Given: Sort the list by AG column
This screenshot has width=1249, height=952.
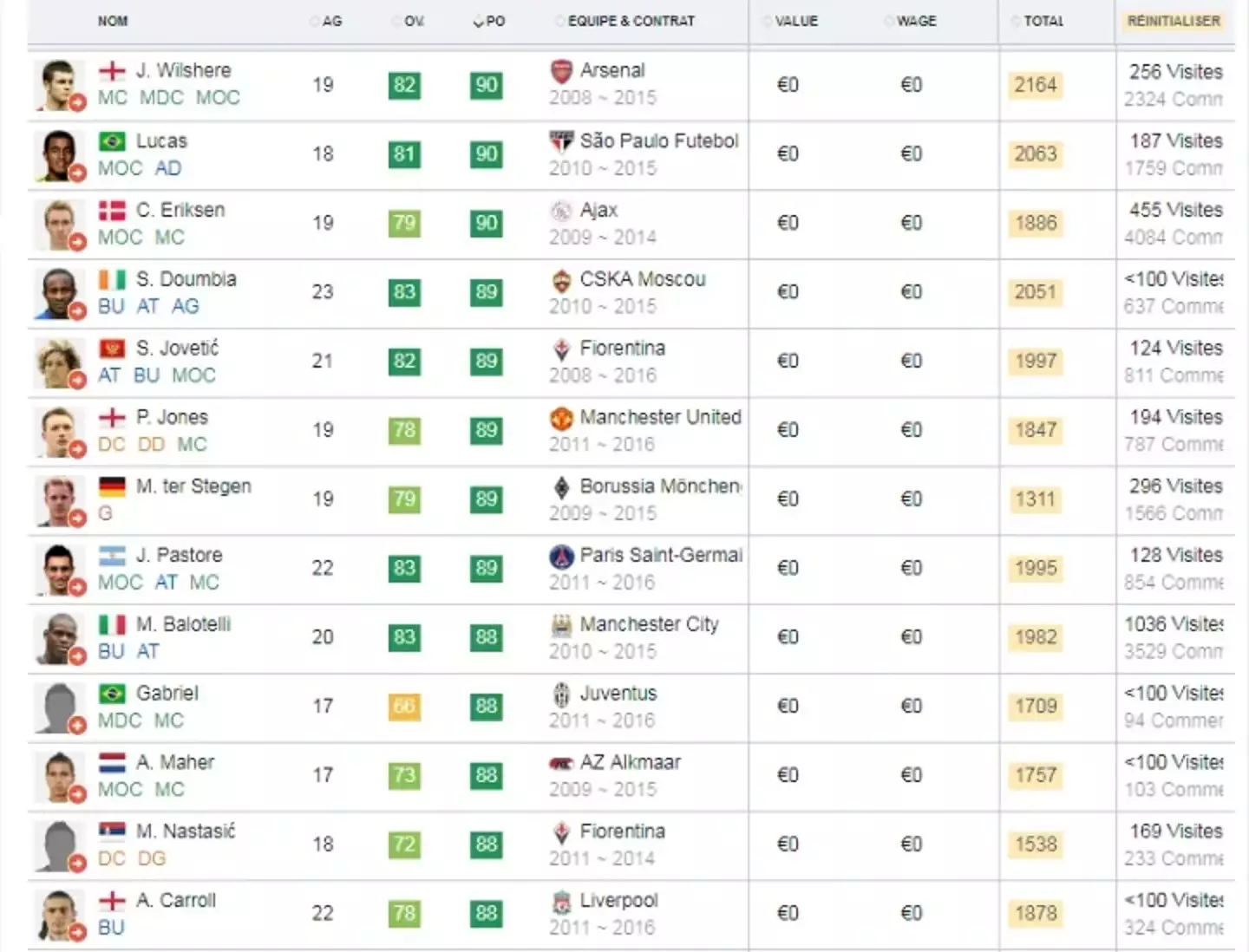Looking at the screenshot, I should (x=331, y=21).
